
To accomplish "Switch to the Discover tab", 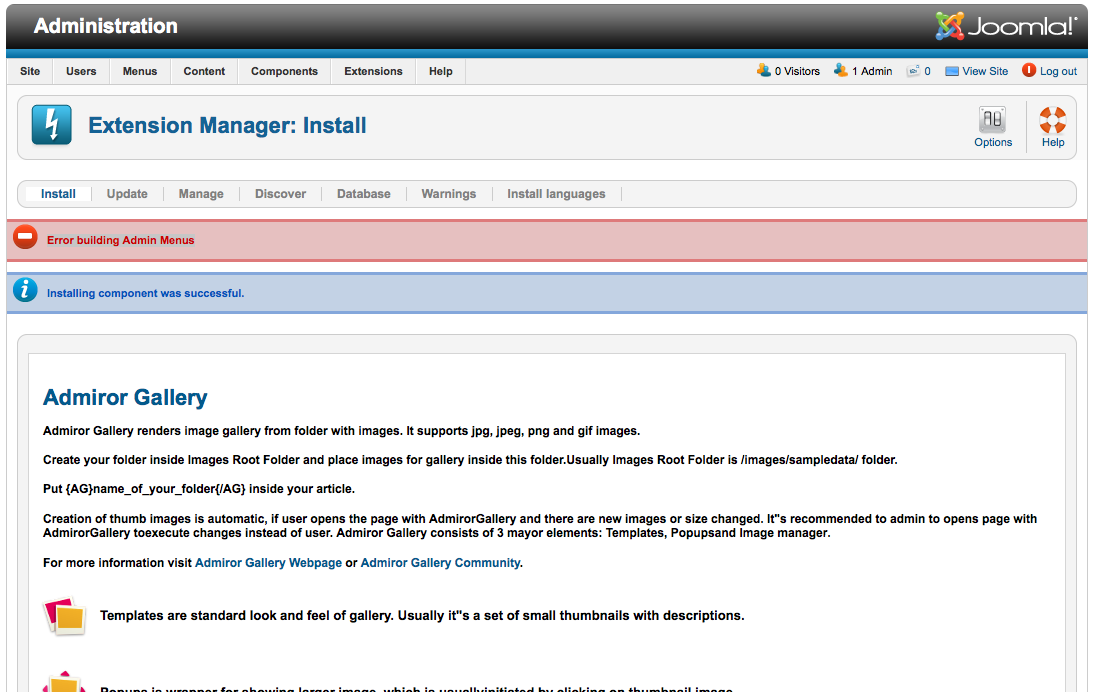I will click(x=280, y=194).
